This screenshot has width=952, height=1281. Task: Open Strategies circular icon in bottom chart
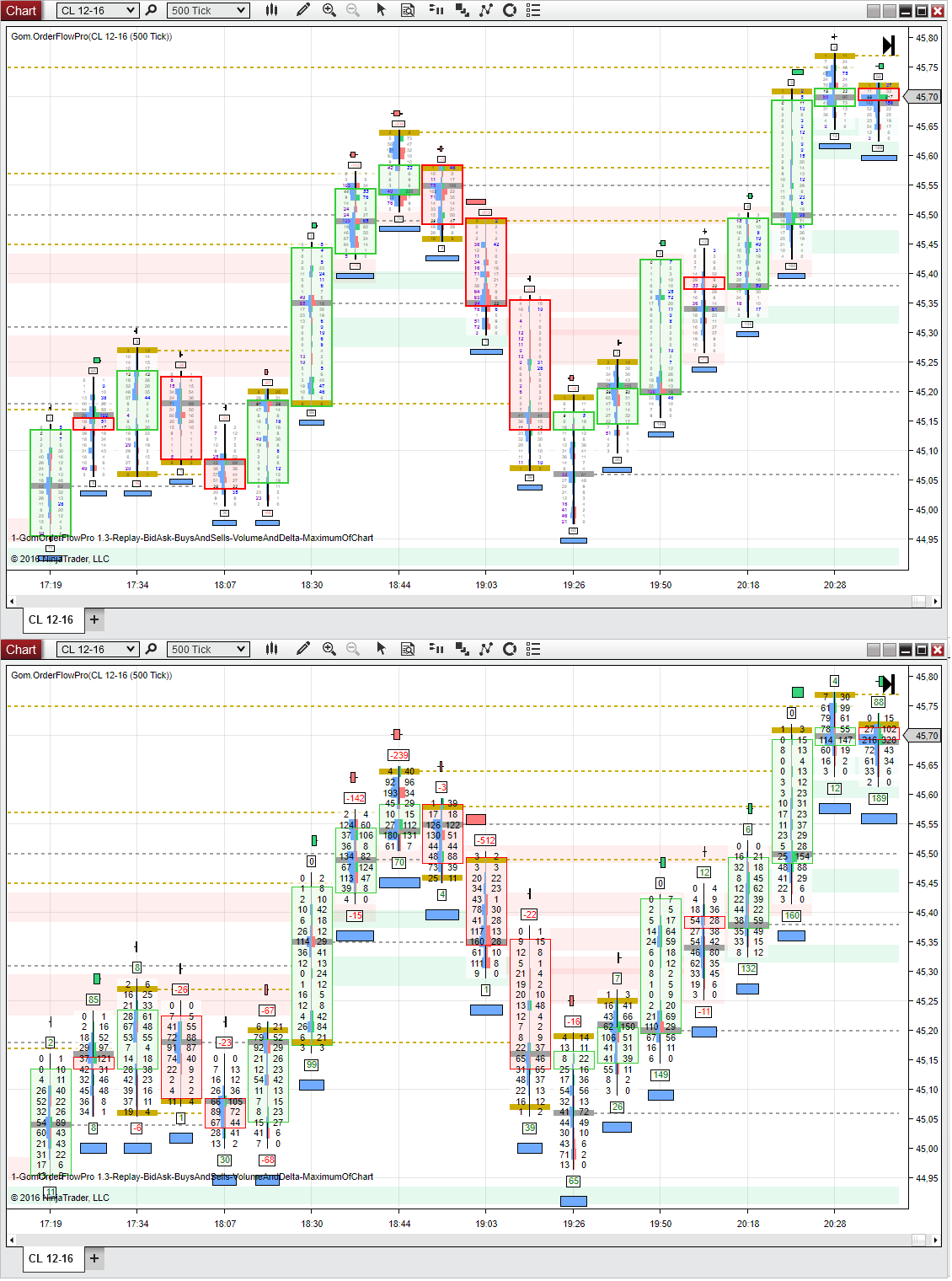pyautogui.click(x=510, y=649)
